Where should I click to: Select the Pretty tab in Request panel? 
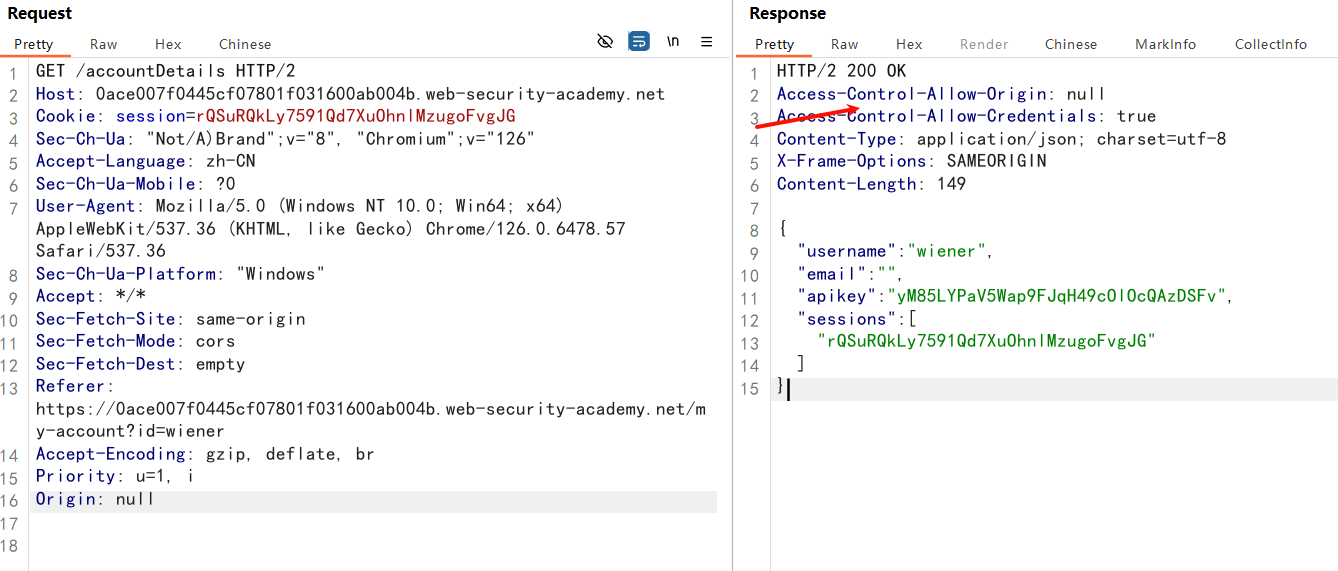click(34, 44)
